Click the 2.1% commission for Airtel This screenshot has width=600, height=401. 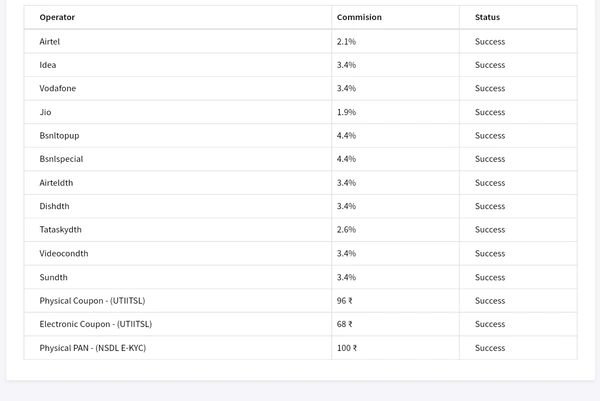coord(346,41)
